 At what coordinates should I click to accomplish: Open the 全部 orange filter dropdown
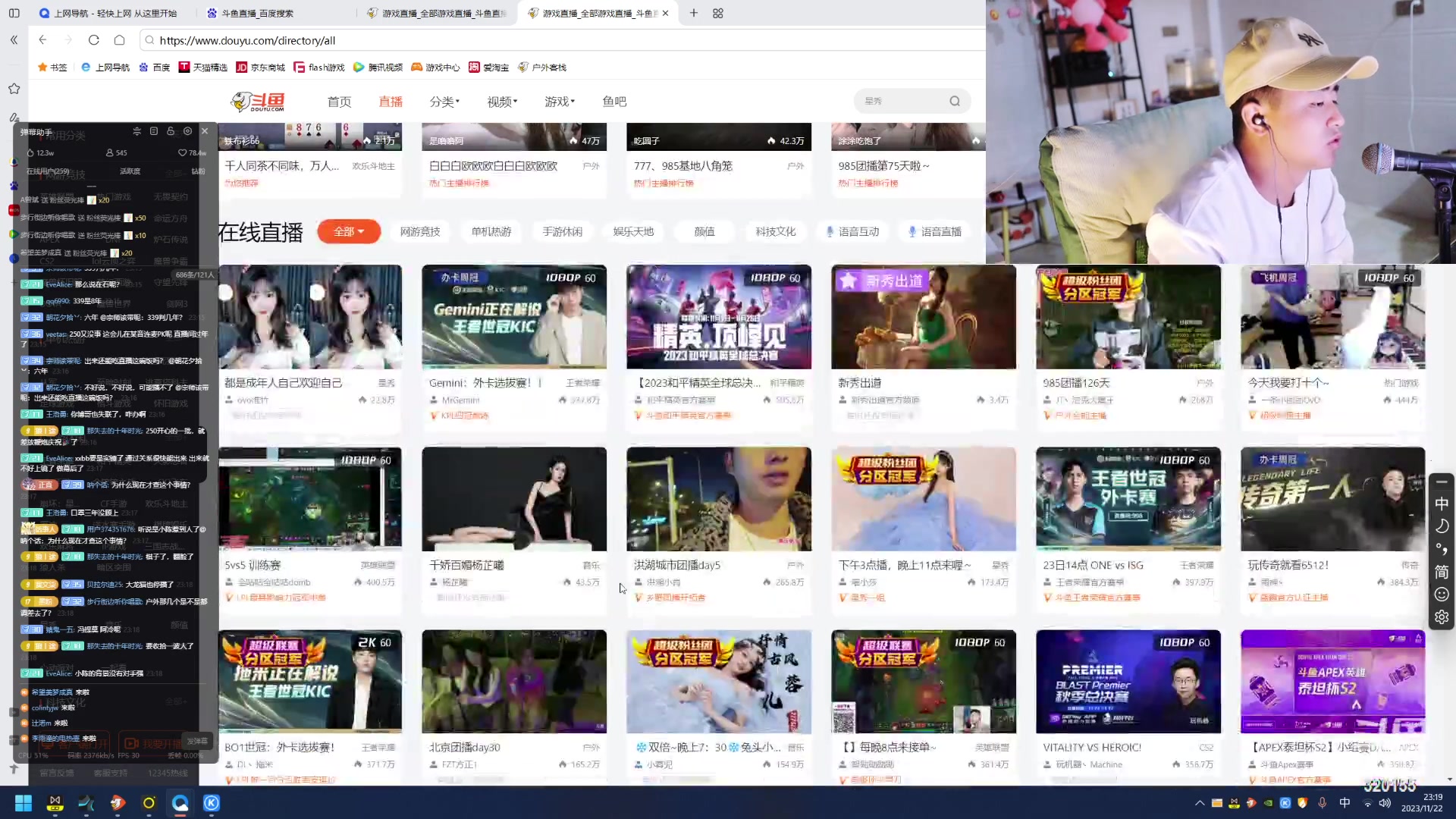pyautogui.click(x=349, y=231)
